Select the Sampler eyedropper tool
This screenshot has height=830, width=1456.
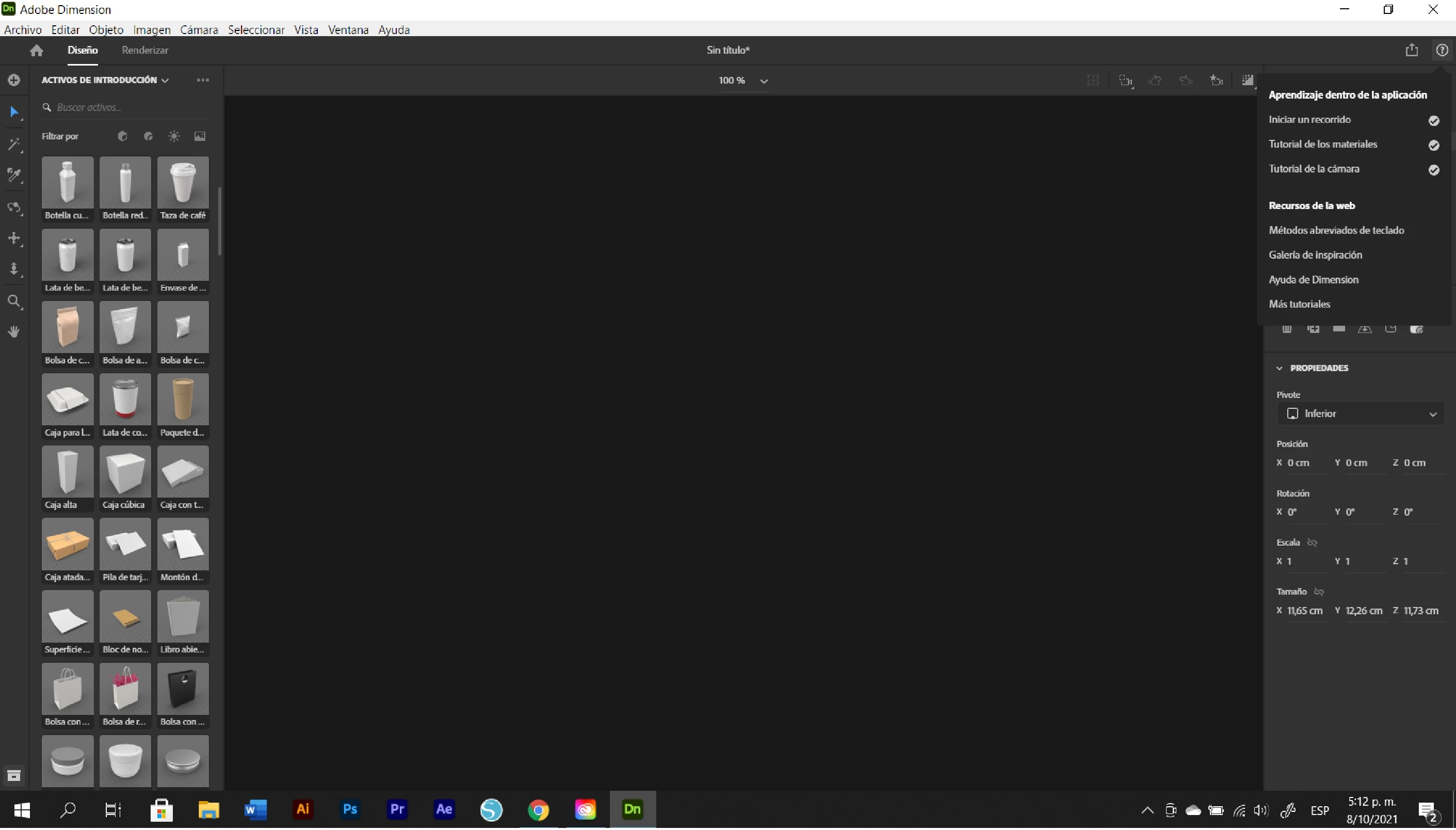[x=13, y=175]
